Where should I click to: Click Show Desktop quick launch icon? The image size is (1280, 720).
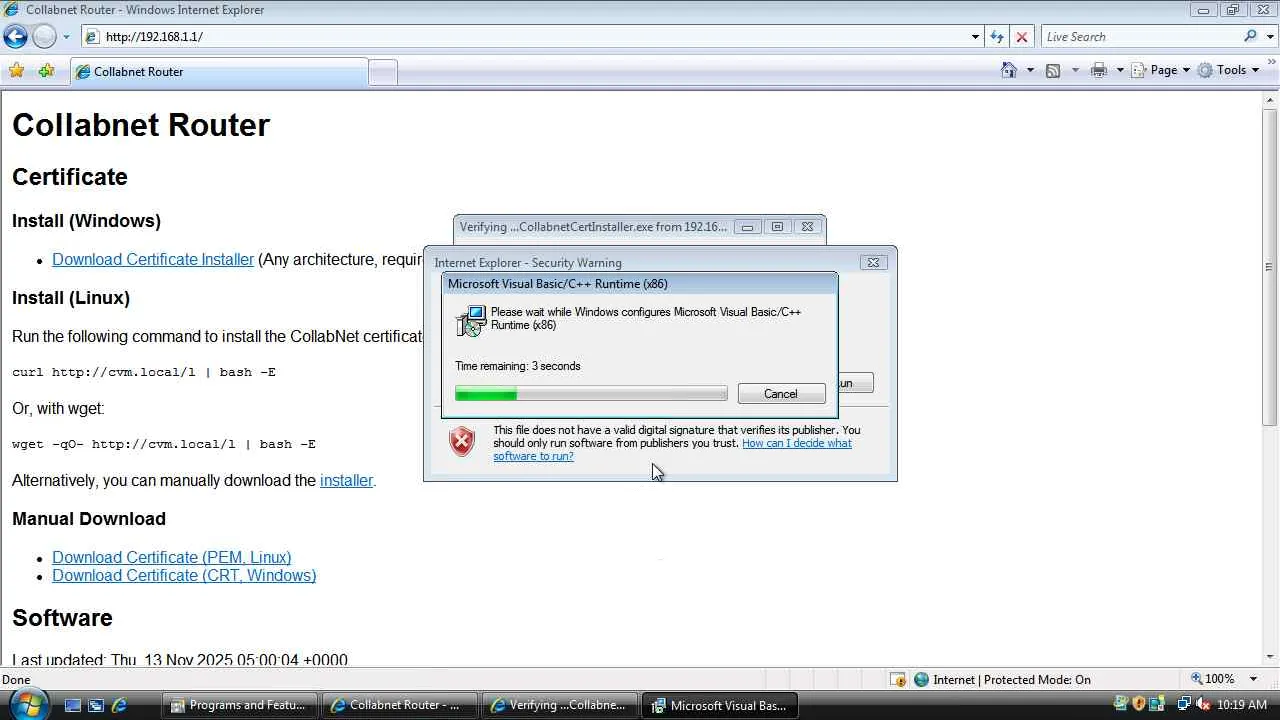(72, 705)
